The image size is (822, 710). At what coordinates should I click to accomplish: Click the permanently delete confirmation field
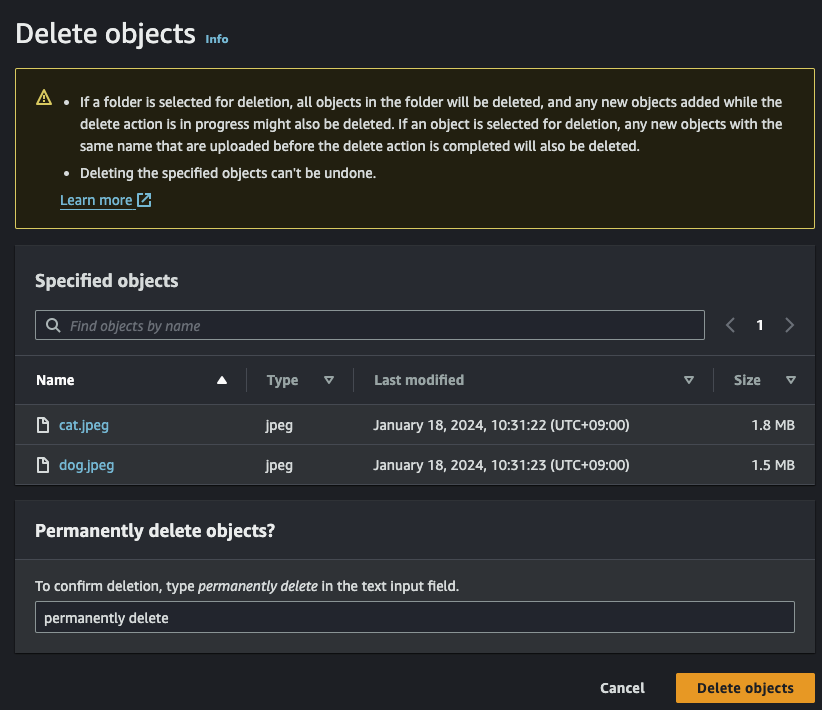[x=414, y=618]
